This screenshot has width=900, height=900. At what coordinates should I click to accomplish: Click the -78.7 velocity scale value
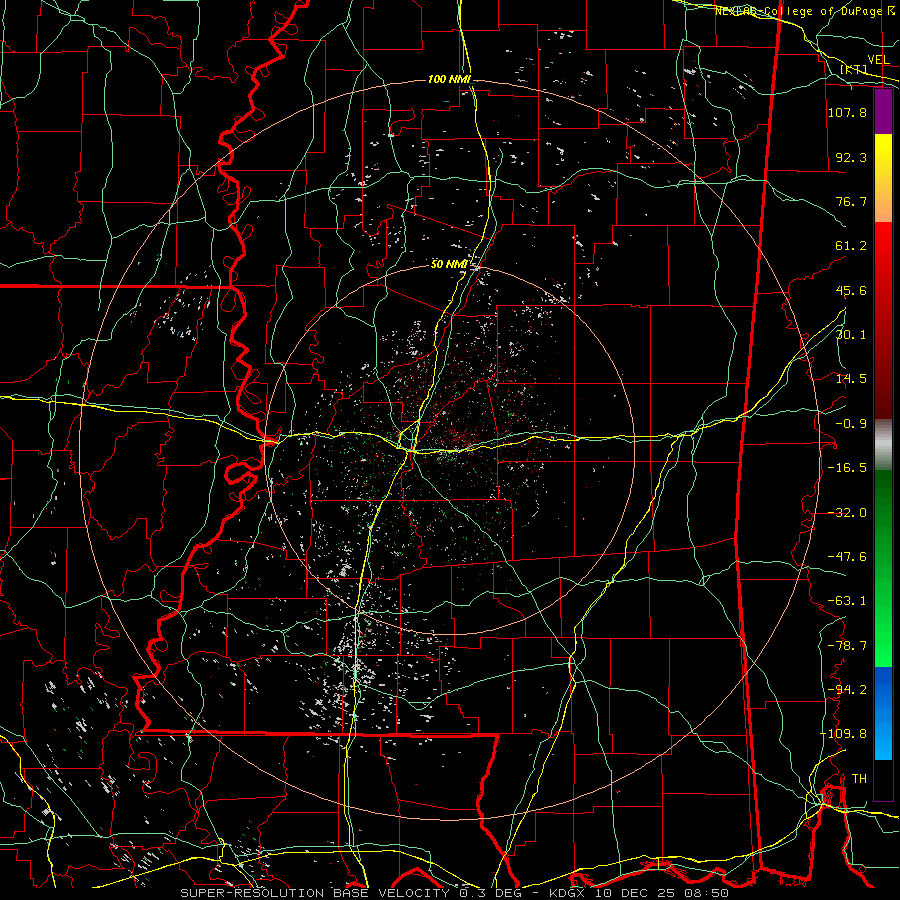click(x=847, y=646)
